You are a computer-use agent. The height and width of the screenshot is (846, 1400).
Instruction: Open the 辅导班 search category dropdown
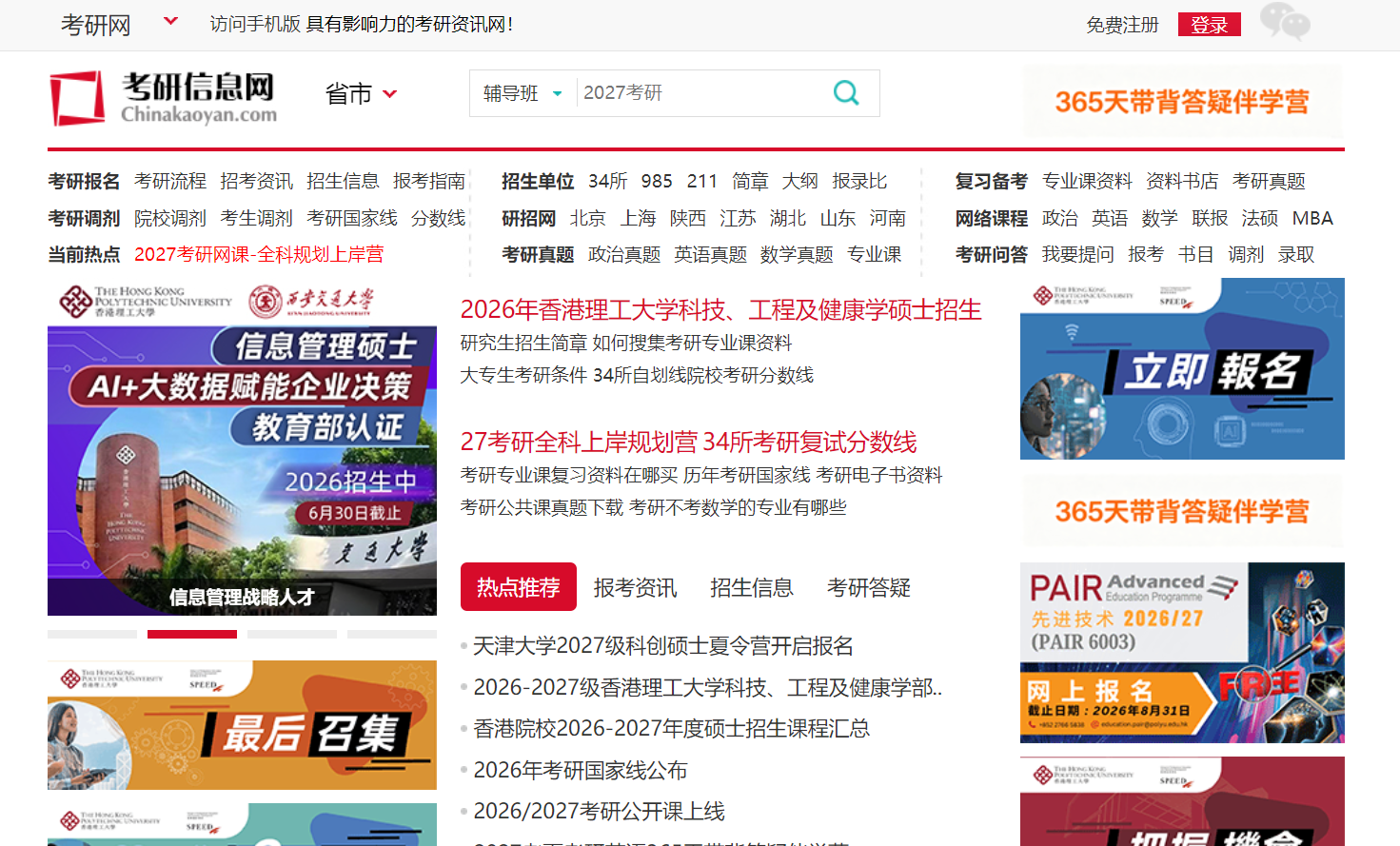pos(523,93)
